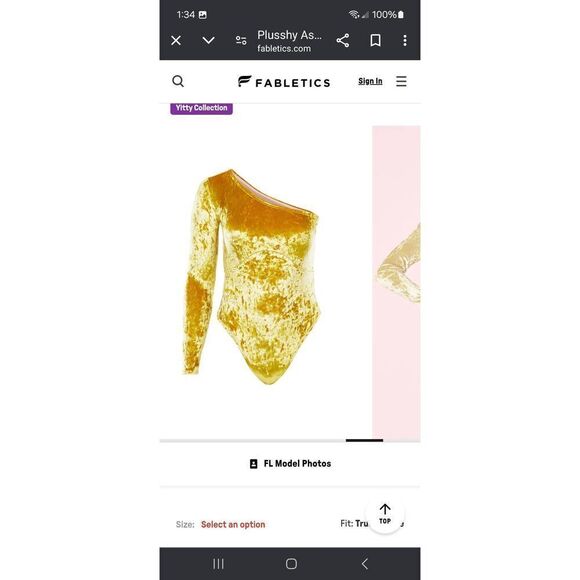Screen dimensions: 580x580
Task: Jump along the image carousel progress bar
Action: tap(290, 441)
